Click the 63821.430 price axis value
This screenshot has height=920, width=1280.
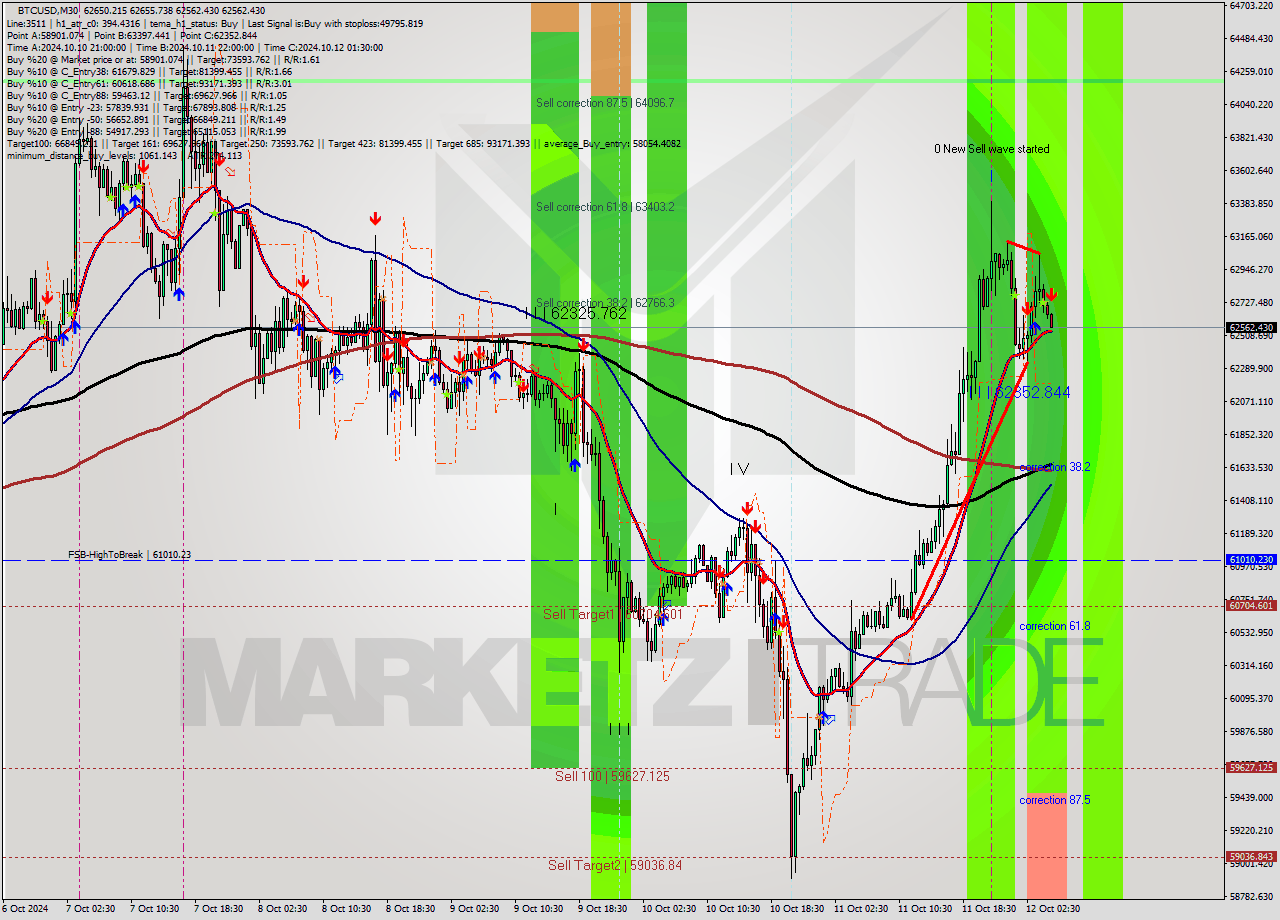point(1251,137)
